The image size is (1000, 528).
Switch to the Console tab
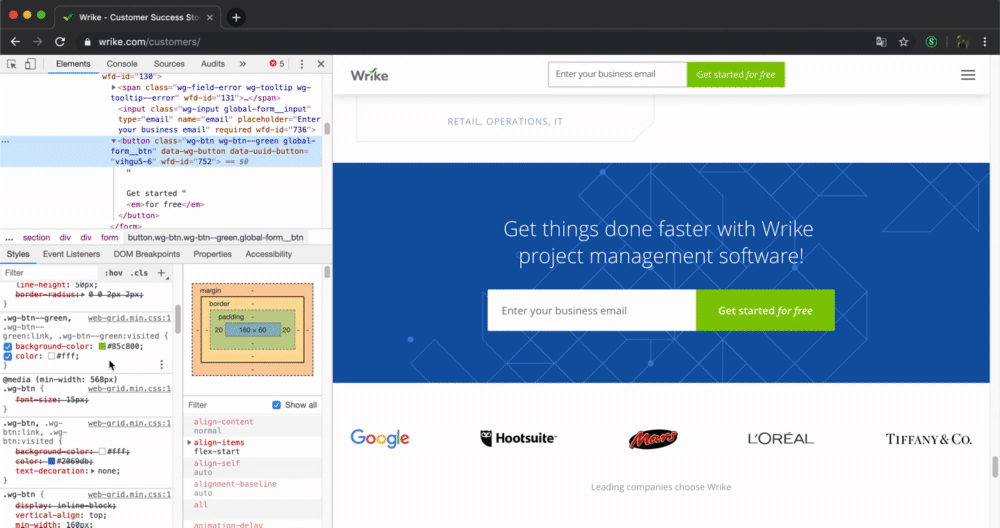pos(122,64)
